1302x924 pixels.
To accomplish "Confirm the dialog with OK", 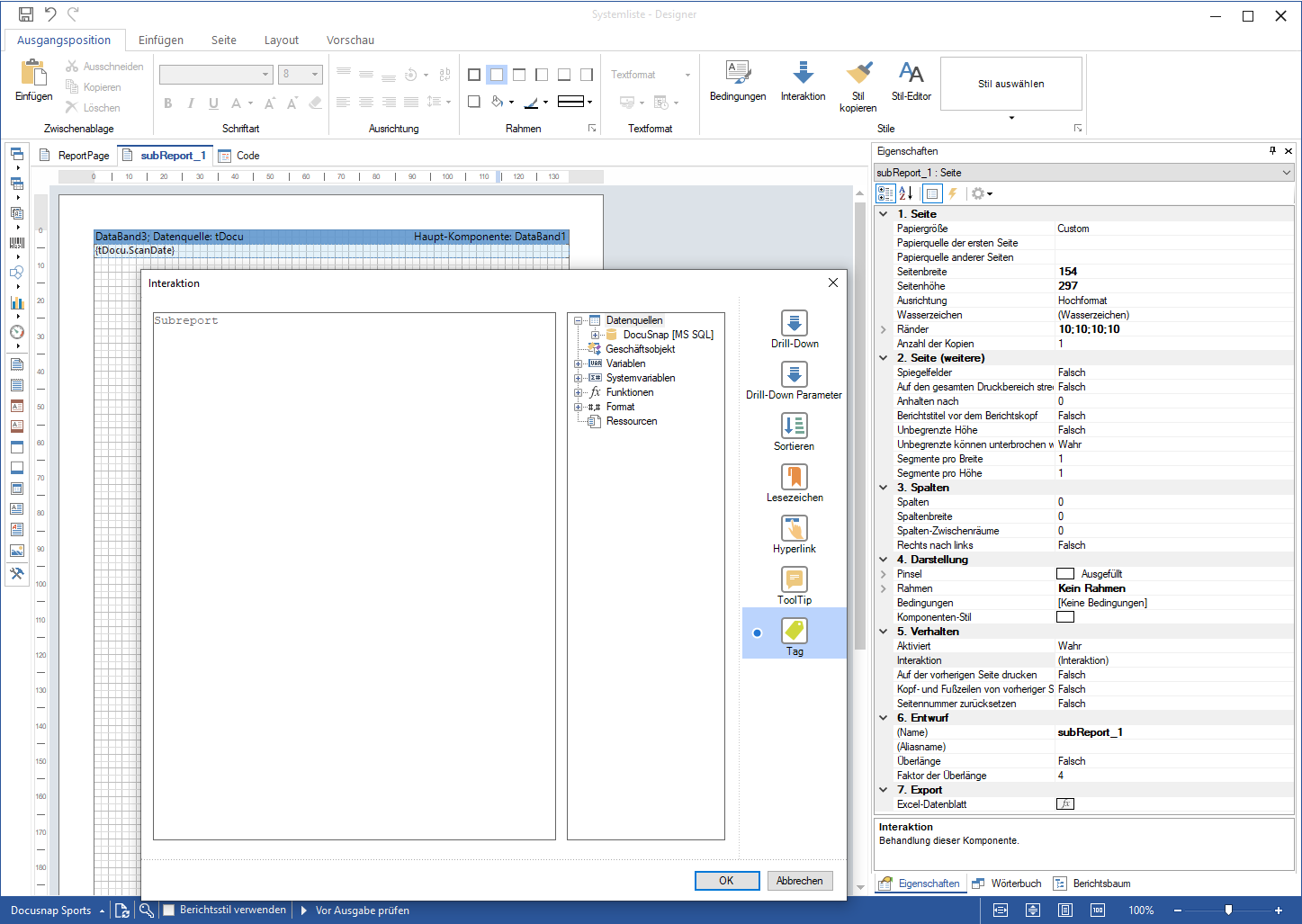I will click(x=726, y=881).
